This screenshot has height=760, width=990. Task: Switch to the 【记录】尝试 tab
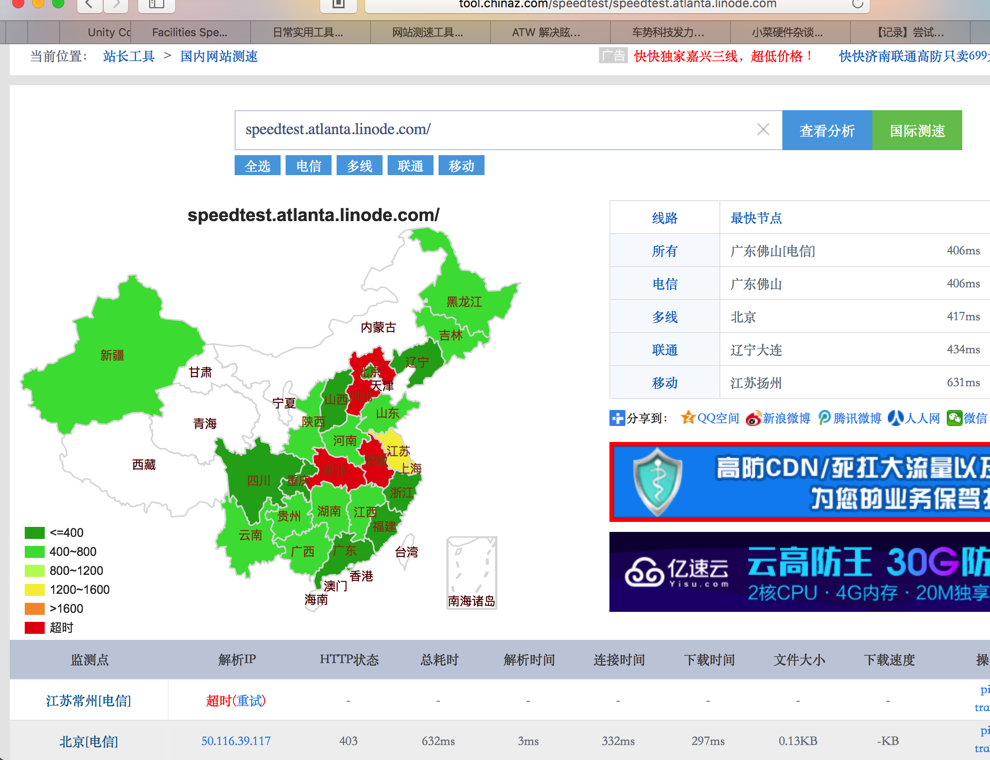(x=910, y=32)
